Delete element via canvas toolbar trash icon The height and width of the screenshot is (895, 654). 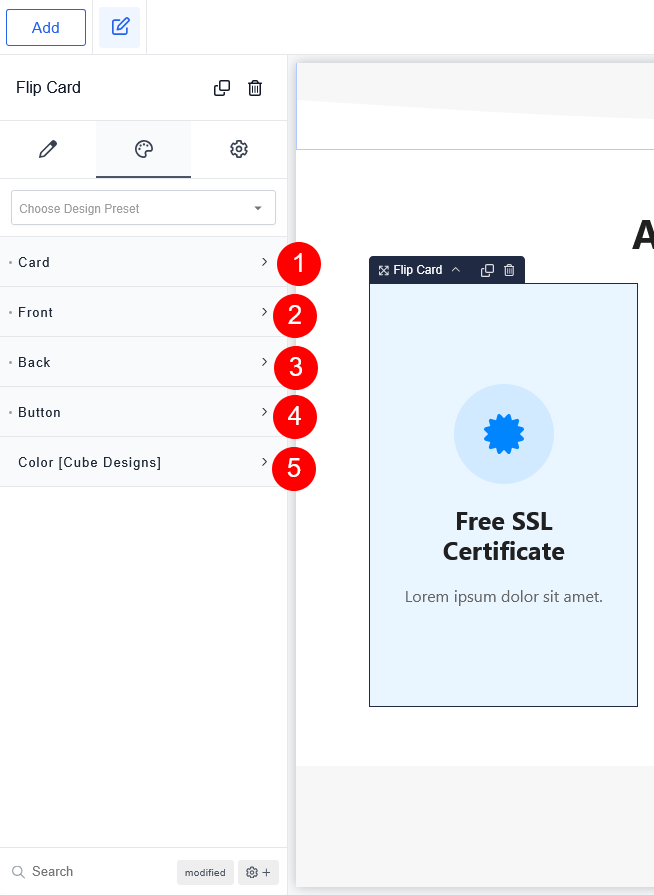(x=509, y=270)
